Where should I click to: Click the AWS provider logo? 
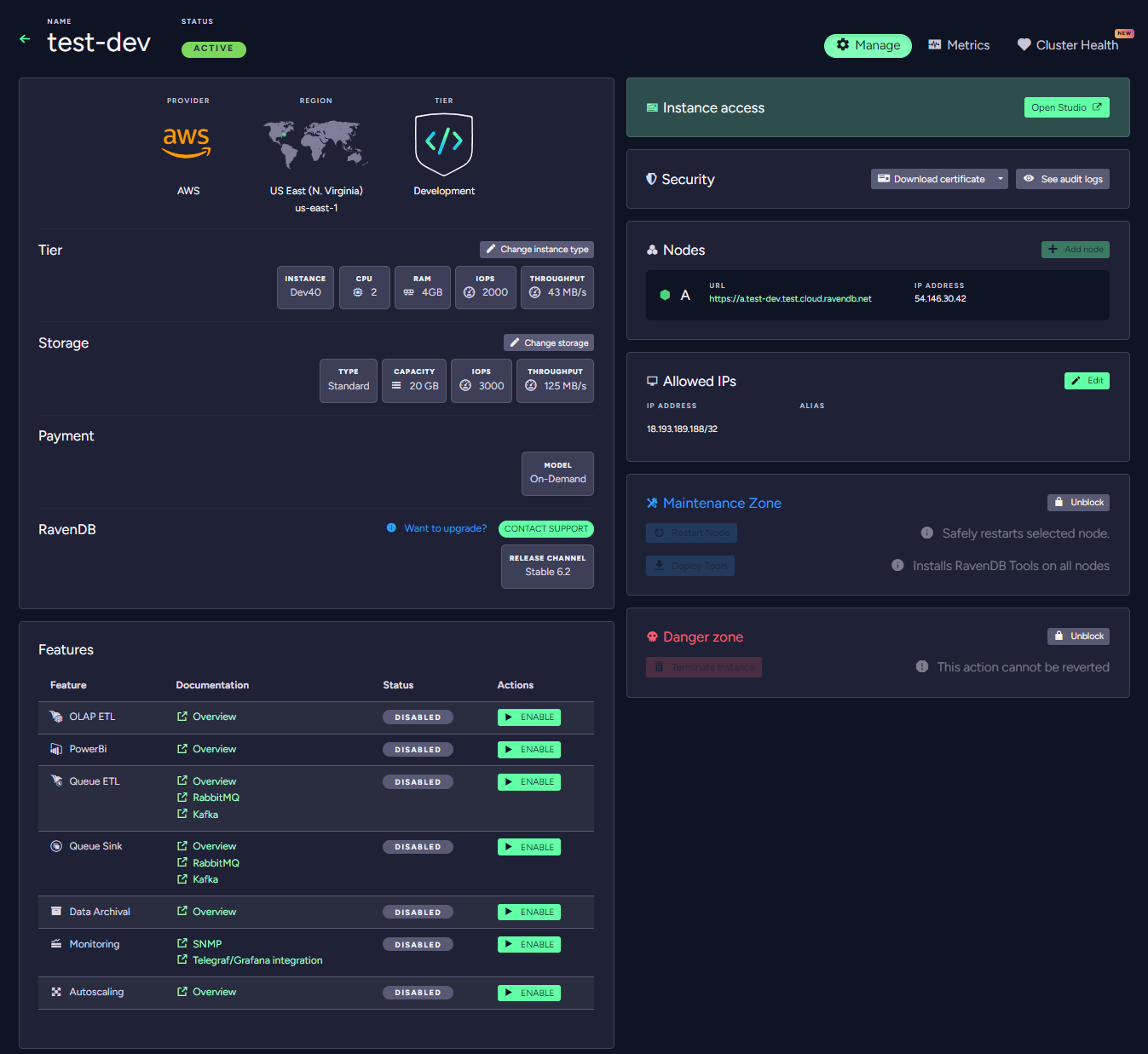click(x=187, y=142)
